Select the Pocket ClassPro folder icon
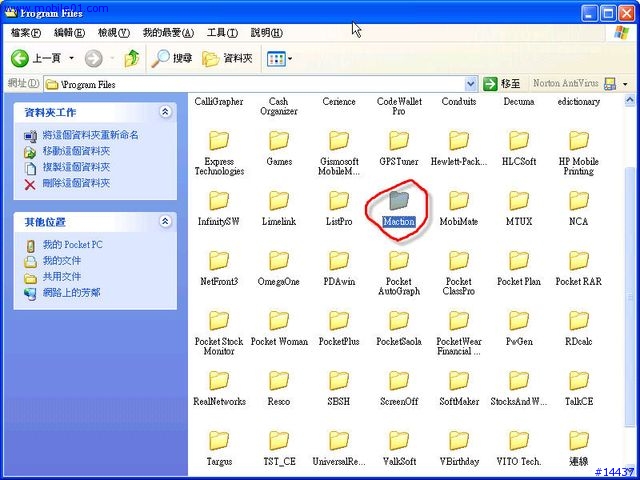This screenshot has height=480, width=640. [459, 260]
